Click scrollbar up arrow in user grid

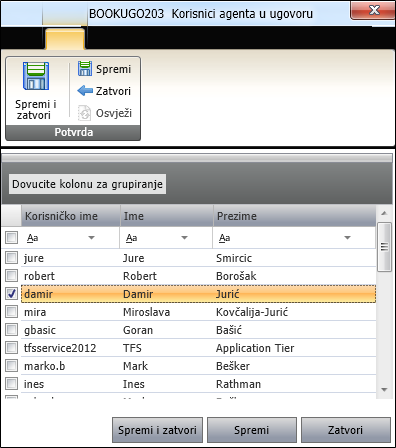[x=384, y=213]
